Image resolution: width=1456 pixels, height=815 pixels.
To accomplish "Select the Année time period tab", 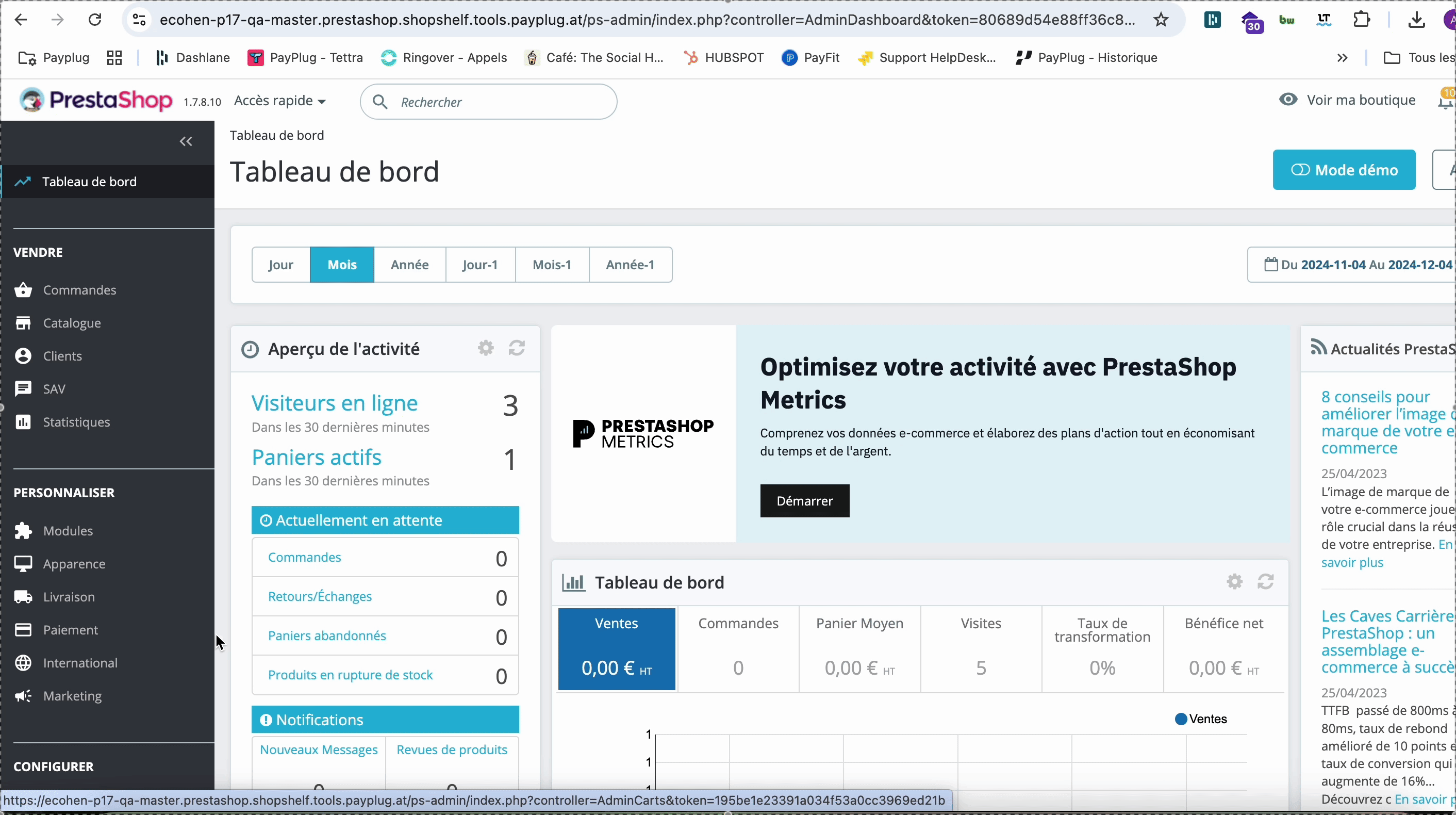I will (409, 264).
